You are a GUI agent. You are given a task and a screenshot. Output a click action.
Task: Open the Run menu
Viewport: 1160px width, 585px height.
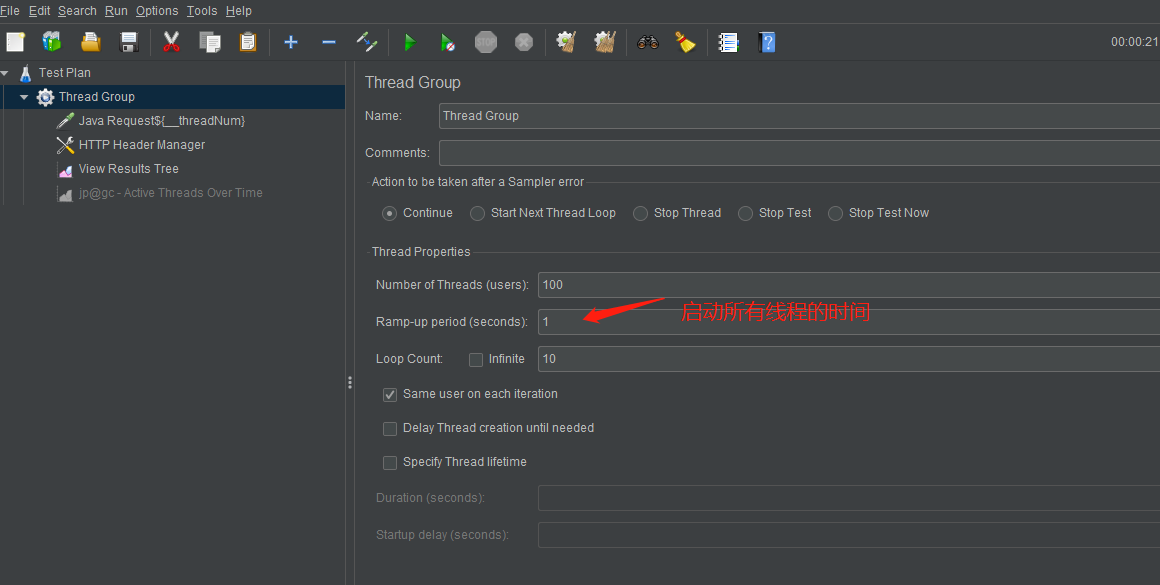116,11
